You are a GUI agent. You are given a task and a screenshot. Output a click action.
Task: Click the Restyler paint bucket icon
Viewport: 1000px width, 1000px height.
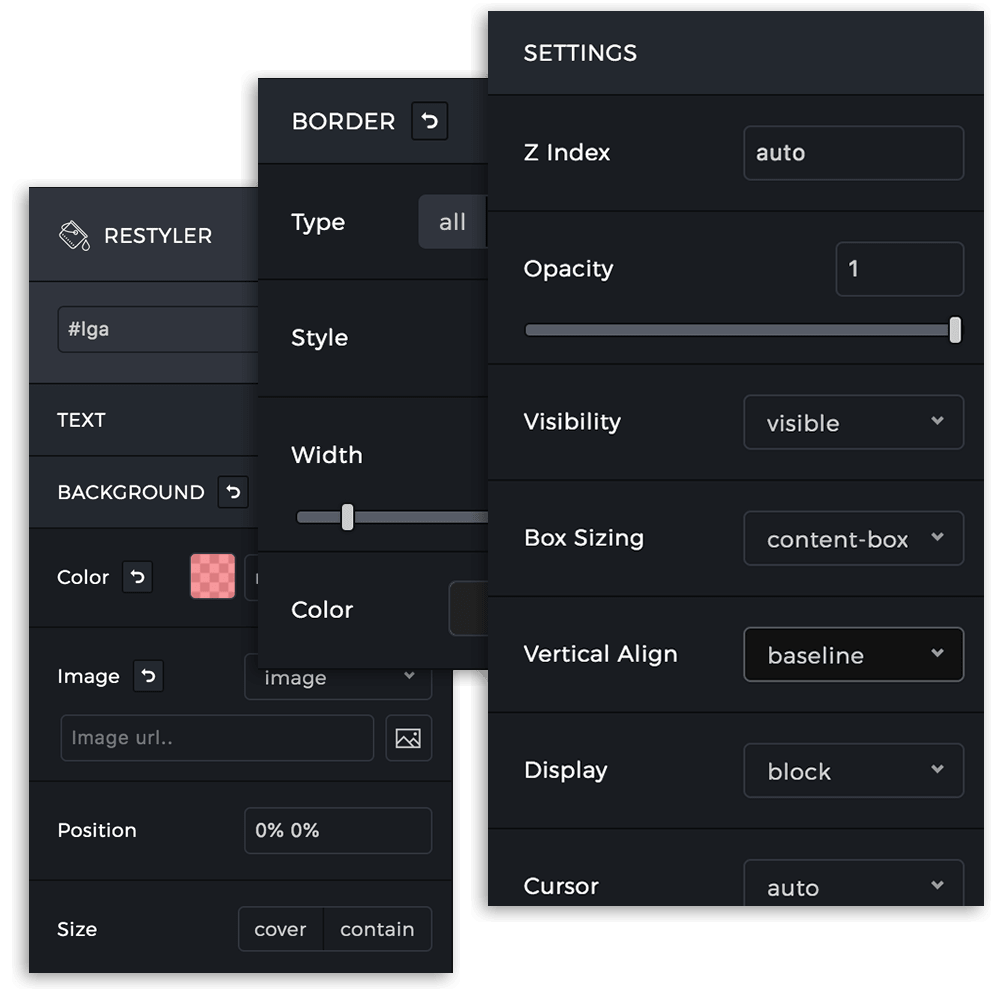[x=74, y=236]
